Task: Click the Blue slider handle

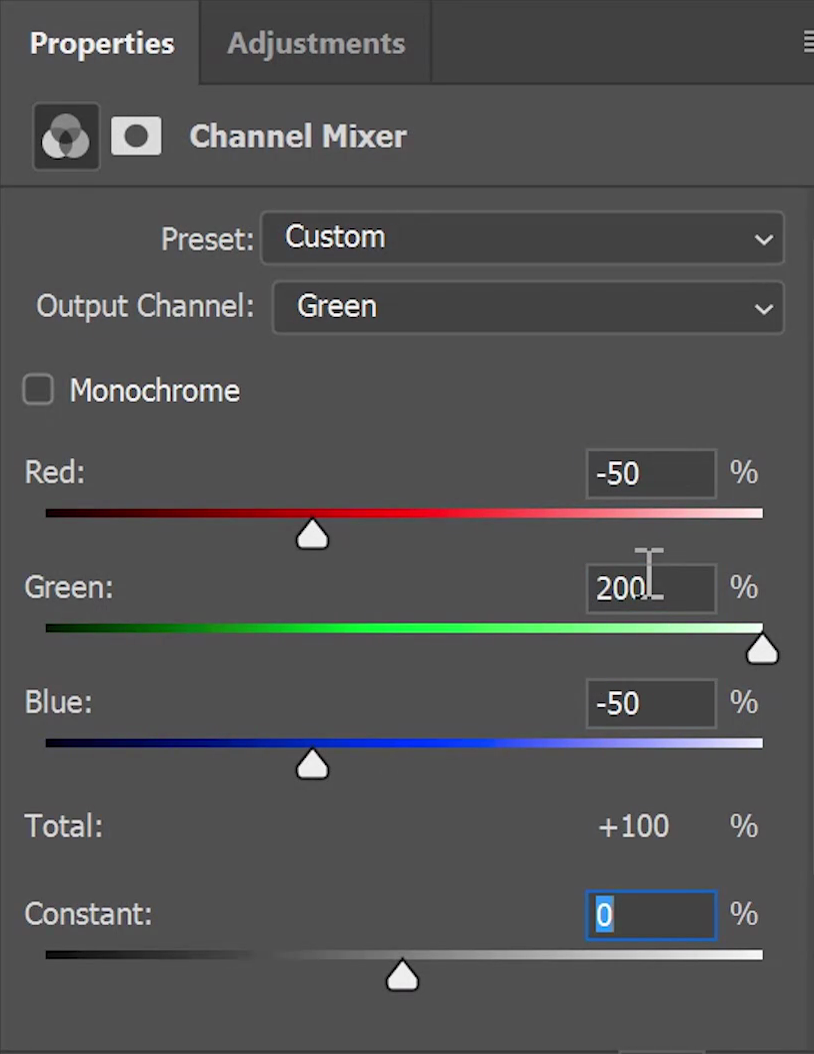Action: 313,764
